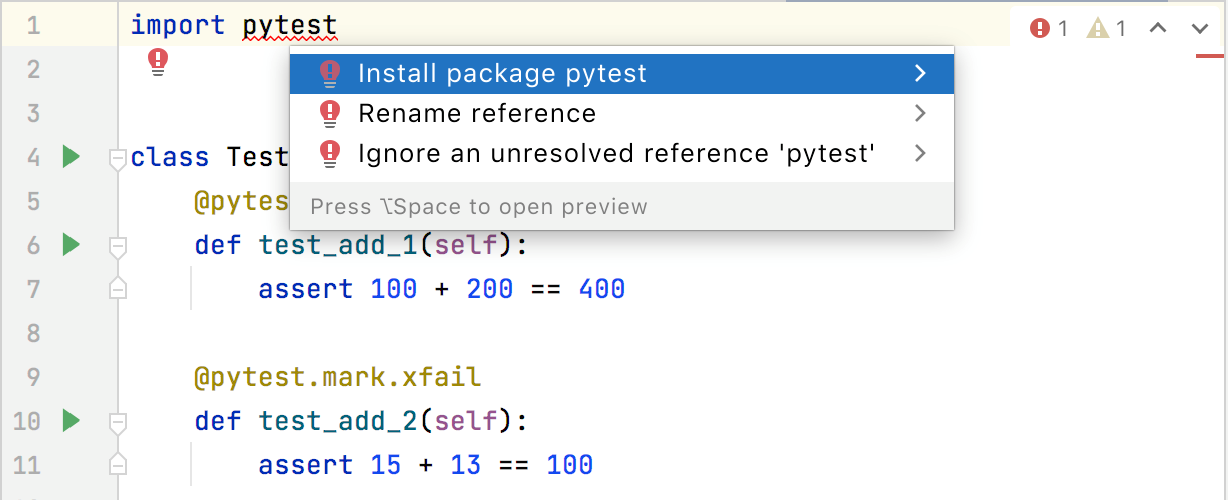Screen dimensions: 1228x500
Task: Run test_add_1 using the gutter arrow
Action: pos(70,244)
